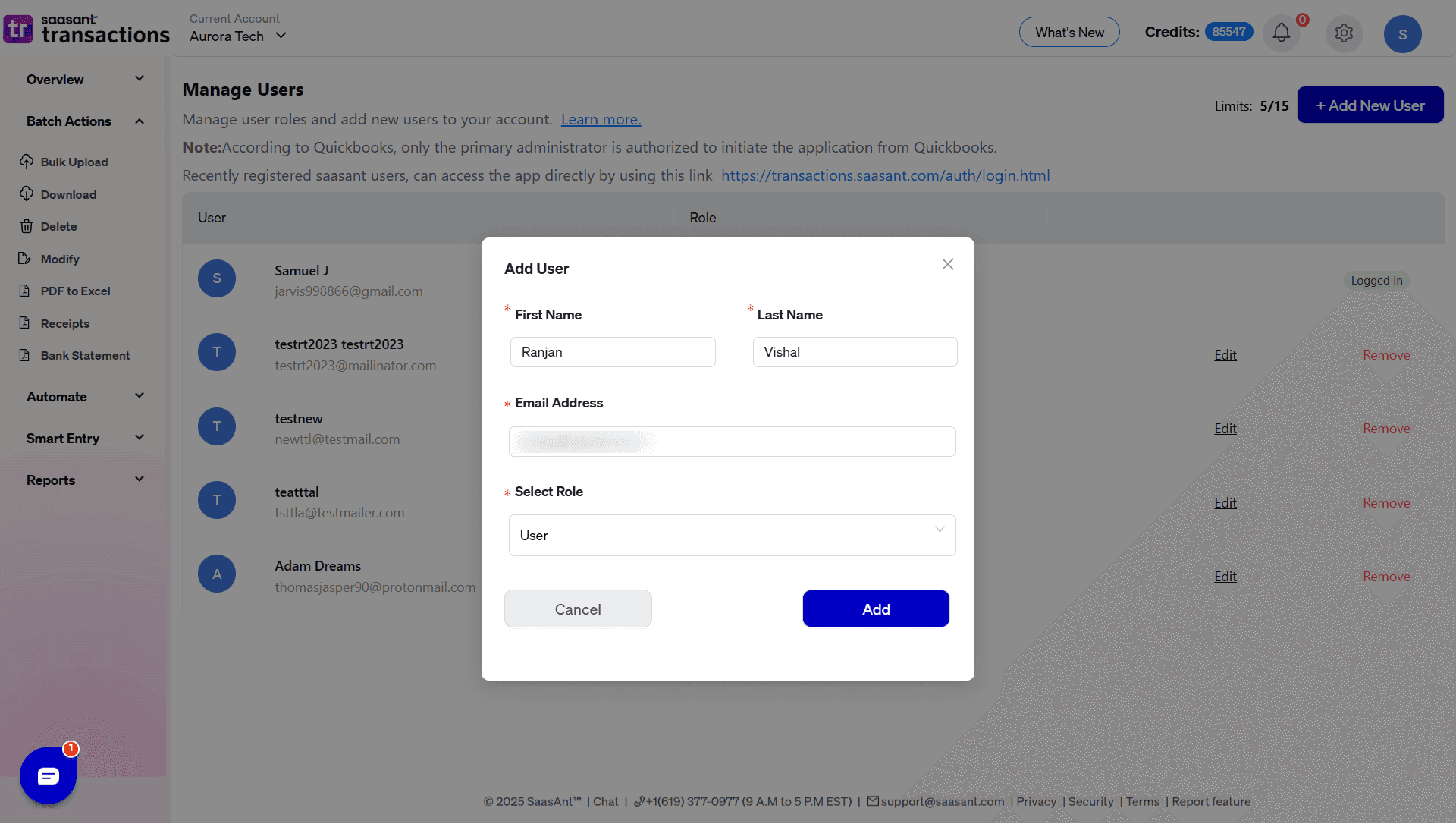The height and width of the screenshot is (824, 1456).
Task: Click the Add button to save user
Action: pos(876,609)
